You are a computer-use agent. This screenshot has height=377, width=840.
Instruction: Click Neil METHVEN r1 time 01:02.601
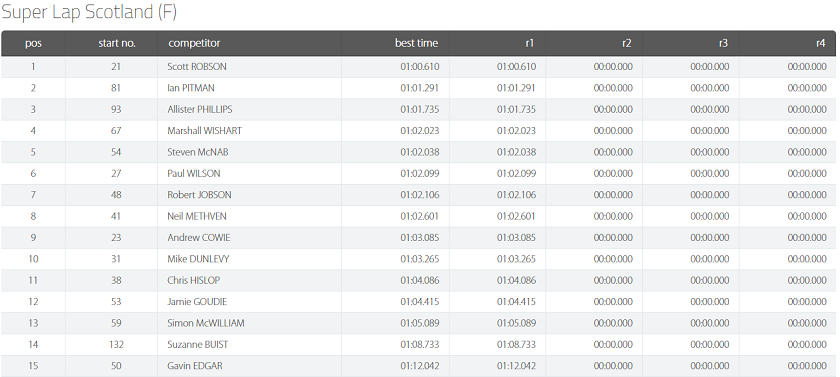point(516,216)
